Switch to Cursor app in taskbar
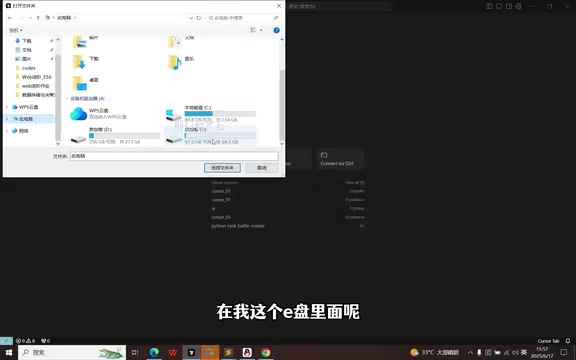The width and height of the screenshot is (576, 360). tap(191, 352)
